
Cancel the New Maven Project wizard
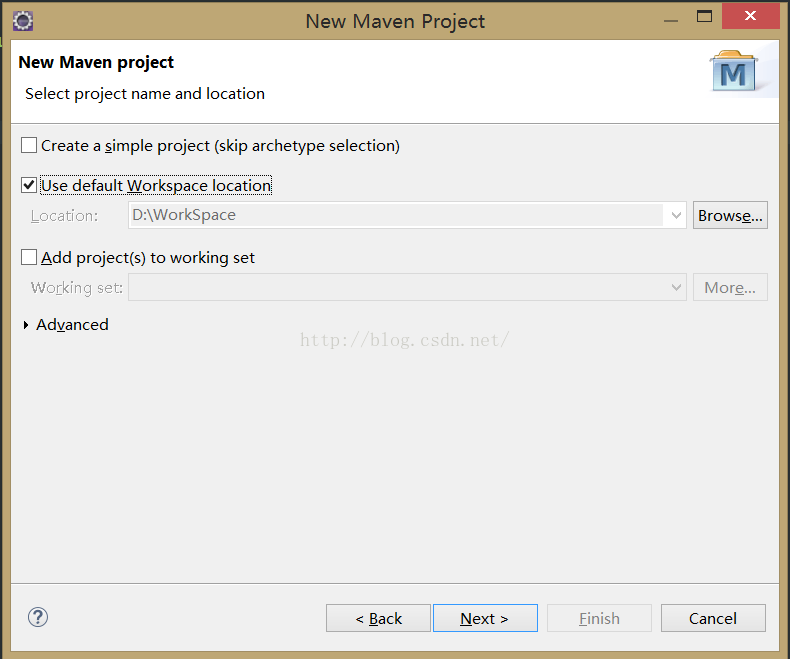tap(713, 618)
